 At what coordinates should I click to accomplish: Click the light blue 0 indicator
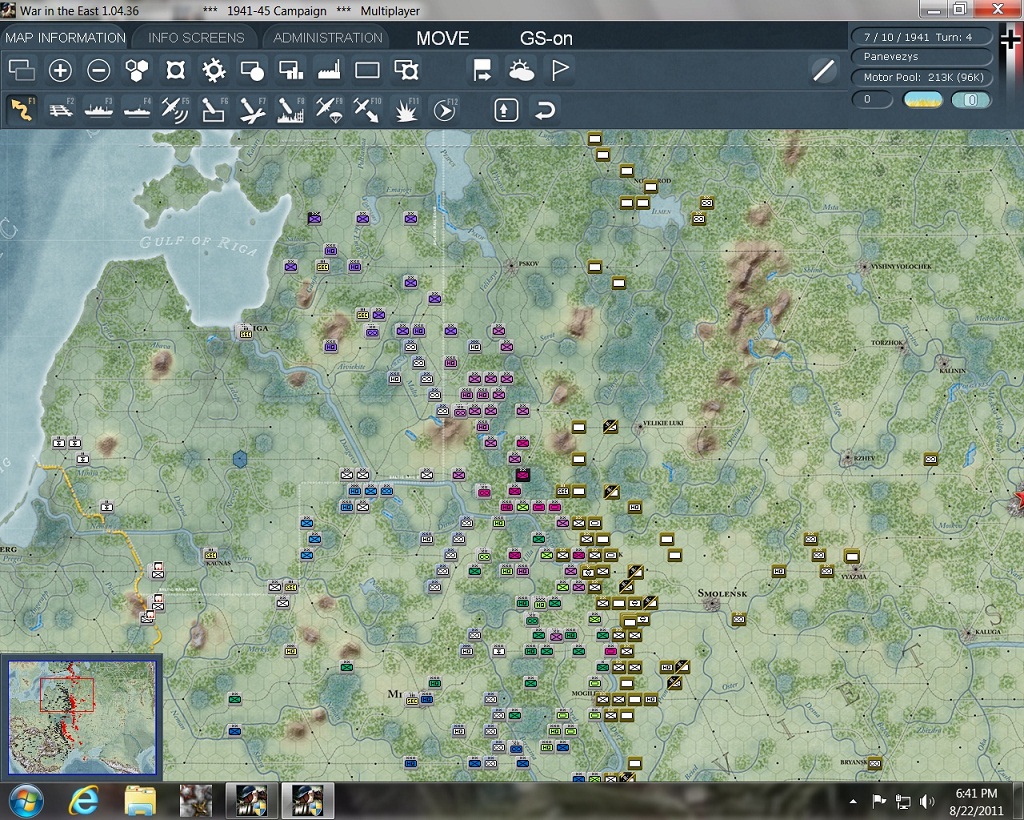971,99
